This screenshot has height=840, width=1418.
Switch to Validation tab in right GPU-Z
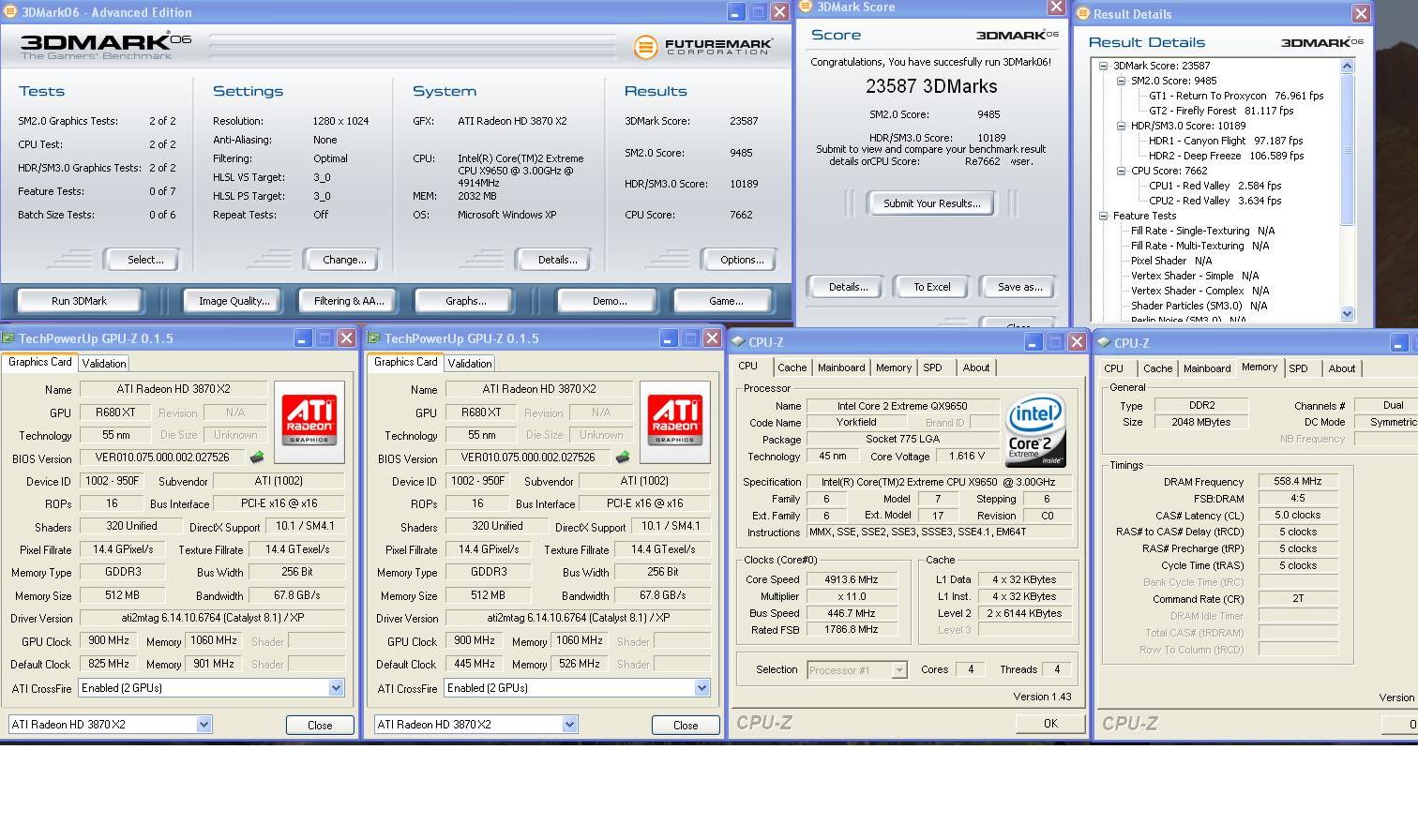click(x=470, y=364)
